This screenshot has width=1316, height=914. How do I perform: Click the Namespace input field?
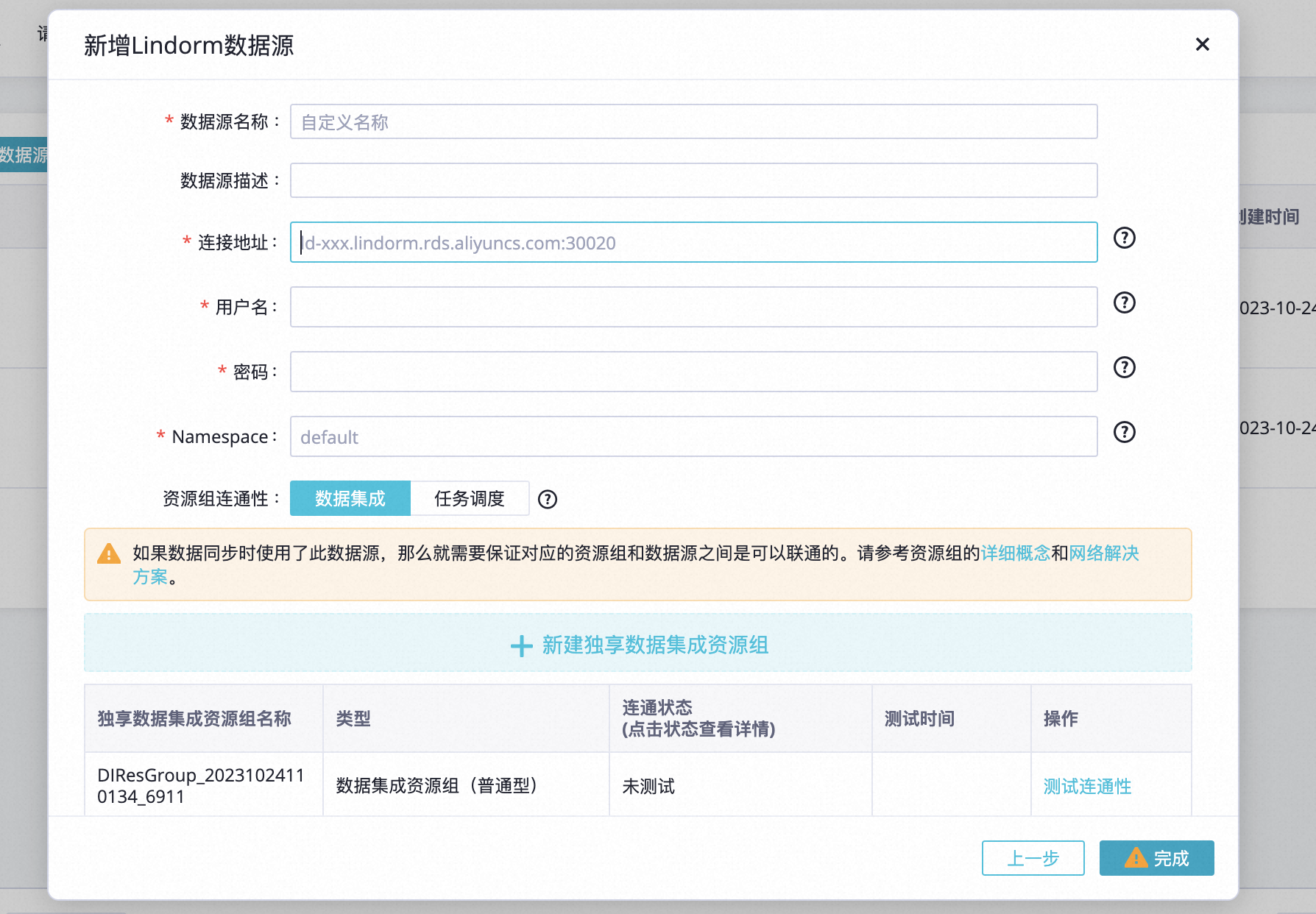coord(693,436)
